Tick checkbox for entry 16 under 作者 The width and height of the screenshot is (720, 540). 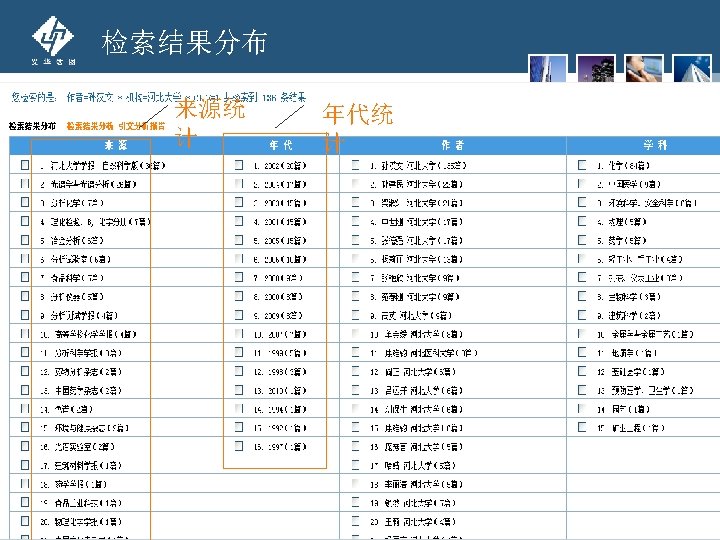(x=355, y=445)
